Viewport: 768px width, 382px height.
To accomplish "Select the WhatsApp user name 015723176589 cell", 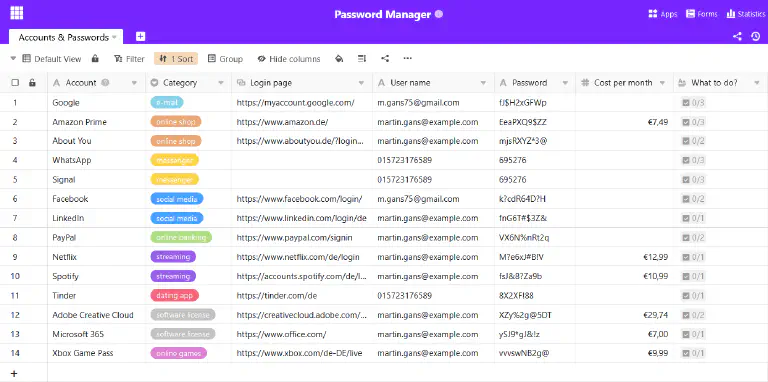I will coord(433,160).
